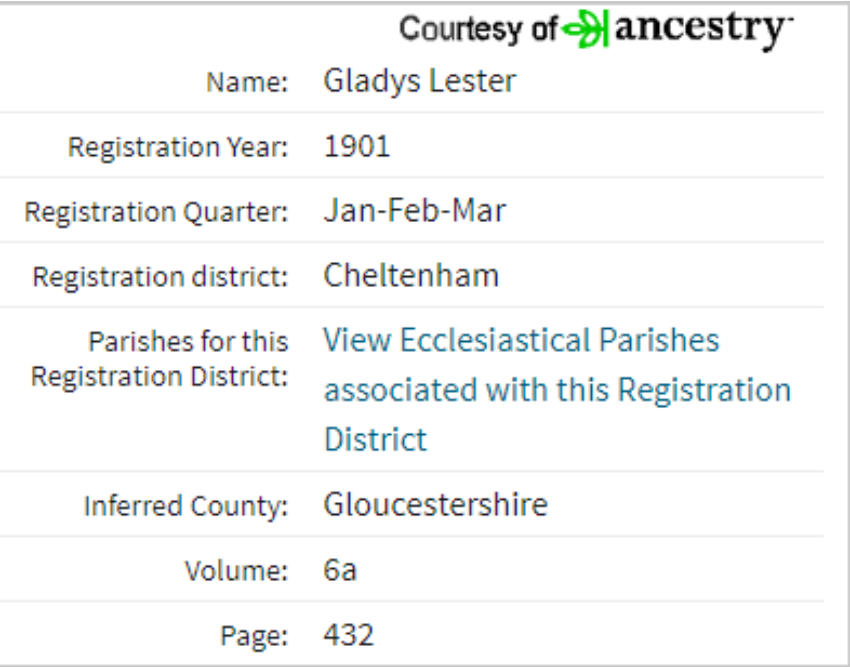Click the Page value 432
Viewport: 850px width, 667px height.
click(349, 634)
